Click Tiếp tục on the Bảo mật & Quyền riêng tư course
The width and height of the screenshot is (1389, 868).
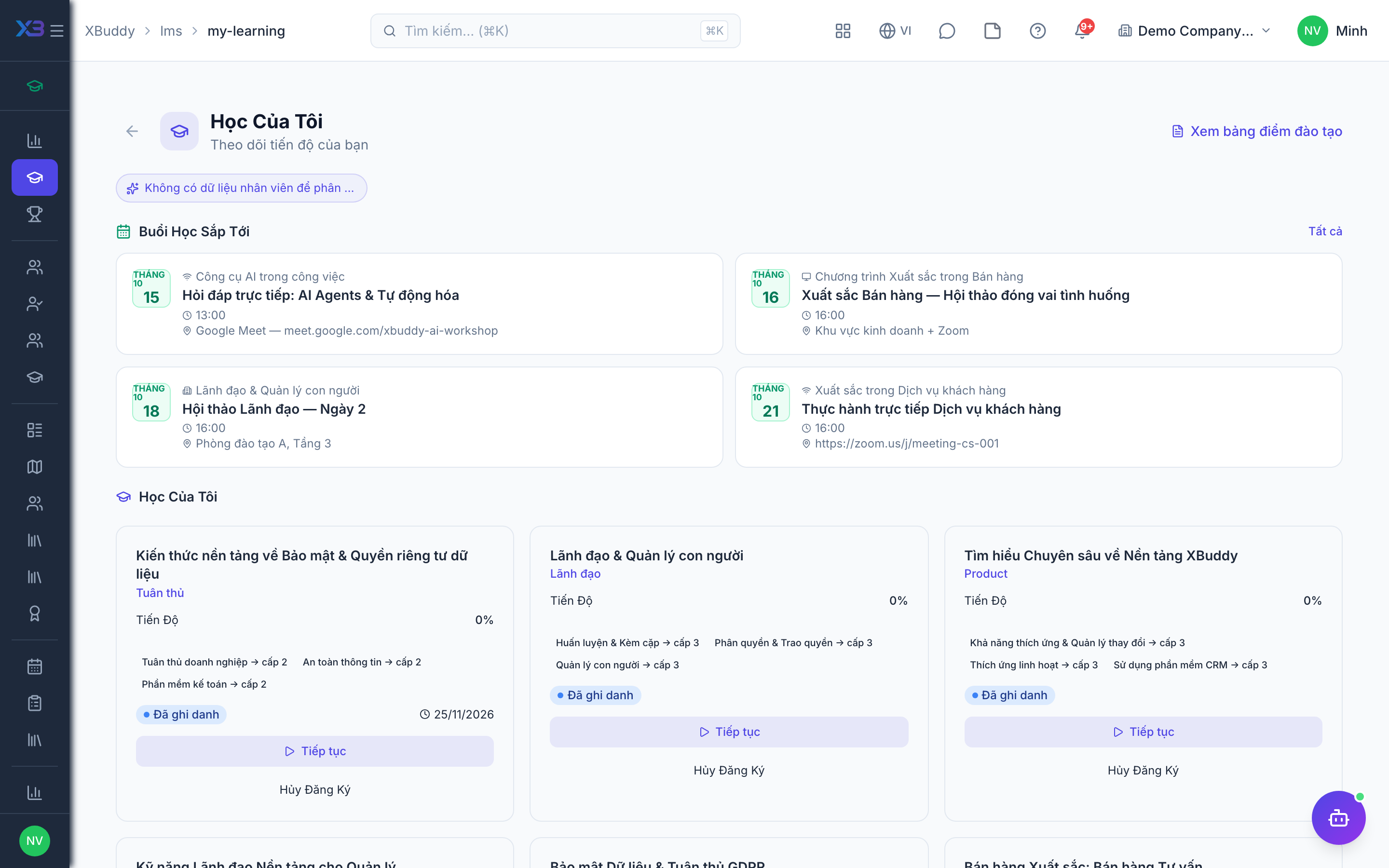pos(314,751)
